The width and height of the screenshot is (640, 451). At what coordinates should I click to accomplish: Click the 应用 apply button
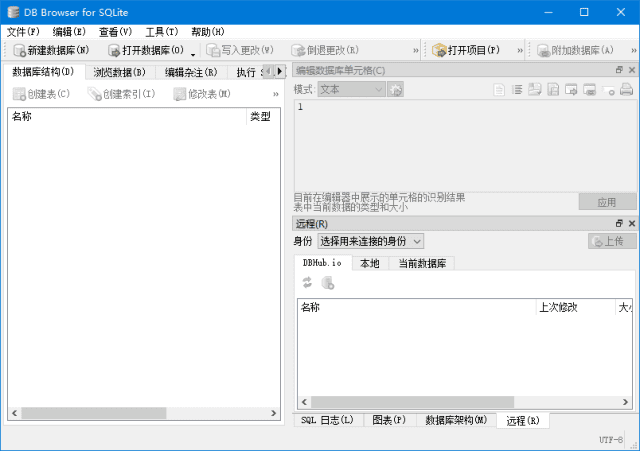607,202
